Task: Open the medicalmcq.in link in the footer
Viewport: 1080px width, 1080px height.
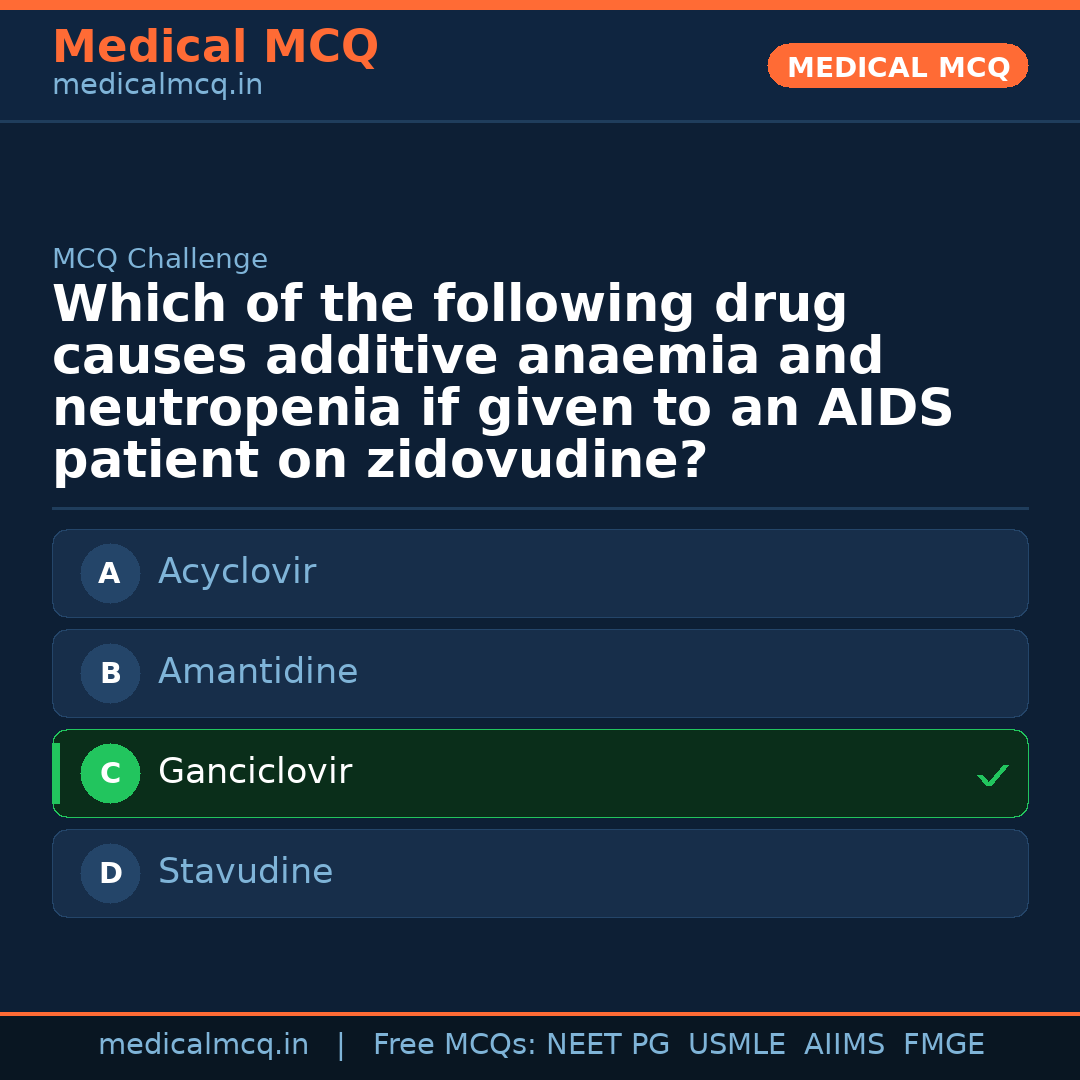Action: [x=203, y=1045]
